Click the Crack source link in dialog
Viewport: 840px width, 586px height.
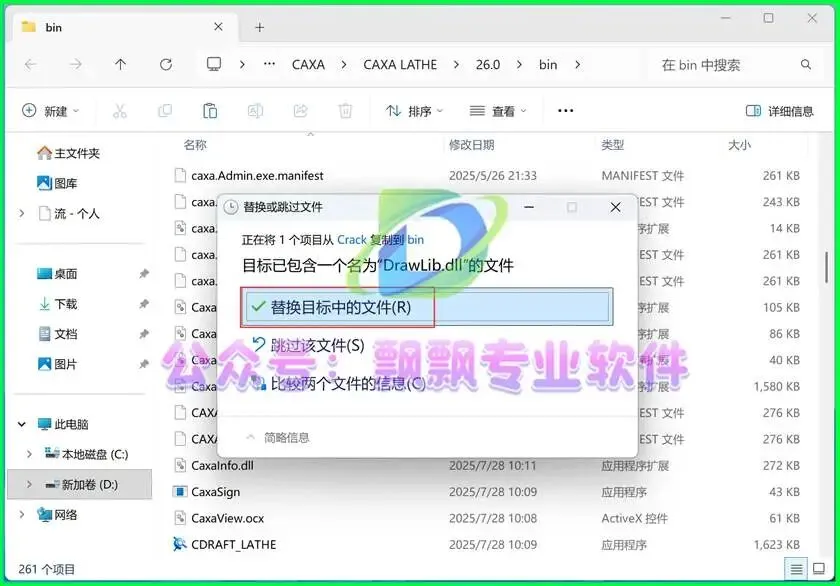click(x=351, y=239)
